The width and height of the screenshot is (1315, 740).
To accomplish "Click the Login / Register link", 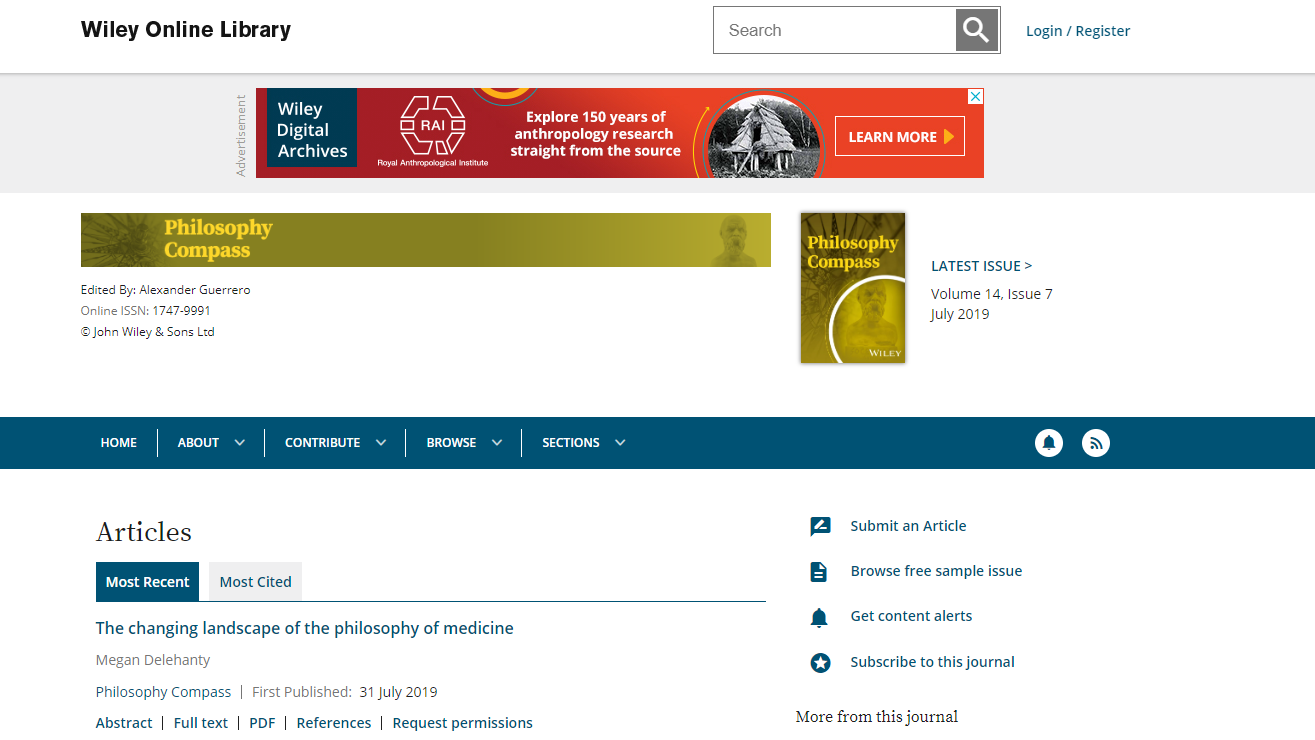I will point(1078,31).
